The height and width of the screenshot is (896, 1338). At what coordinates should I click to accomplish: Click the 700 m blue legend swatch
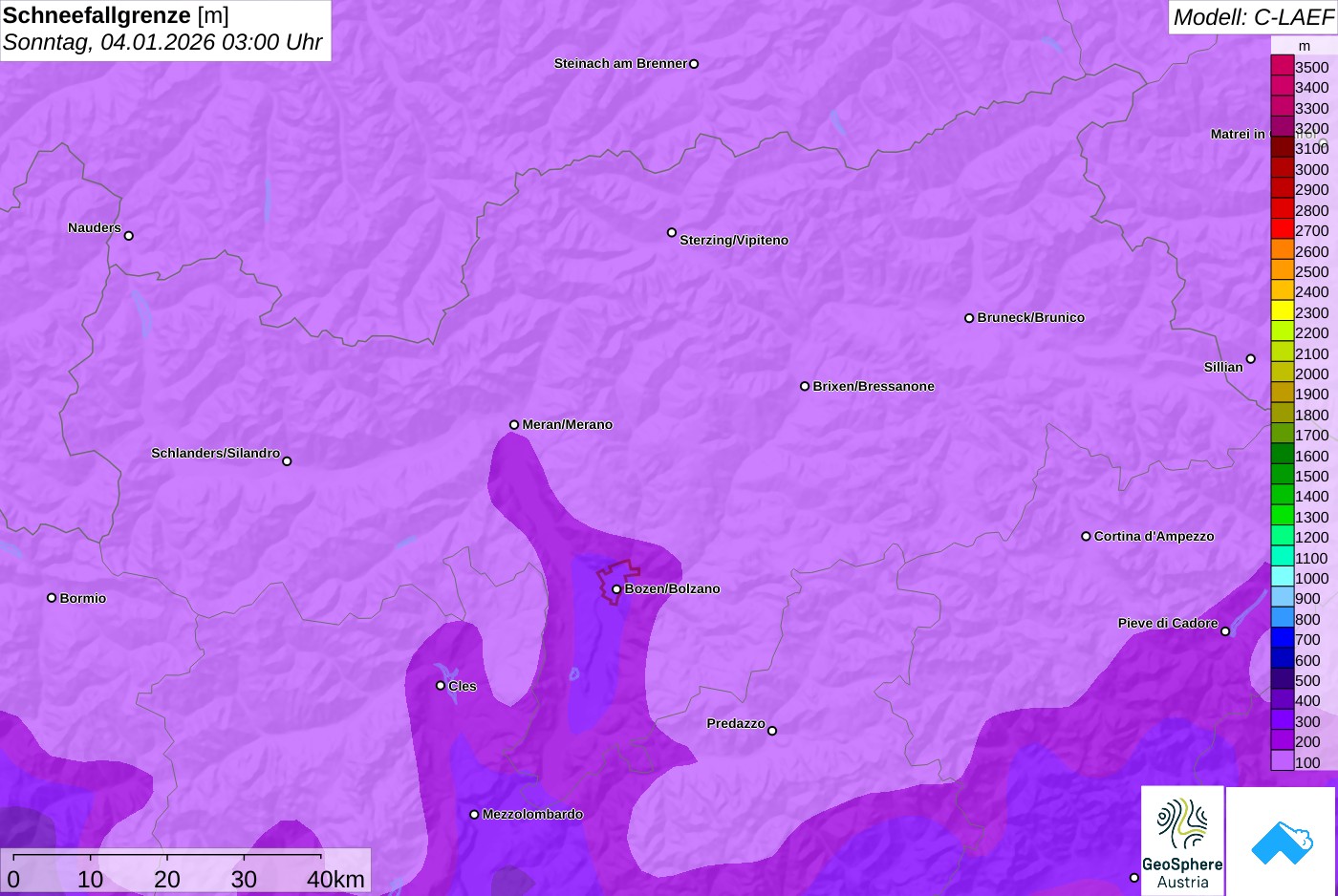click(1282, 638)
